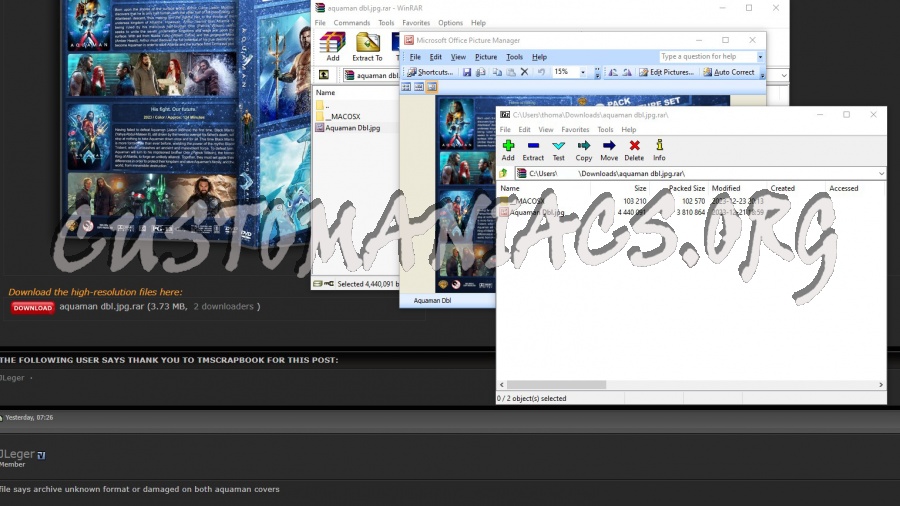Click the Move icon in 7-Zip toolbar

pos(609,146)
